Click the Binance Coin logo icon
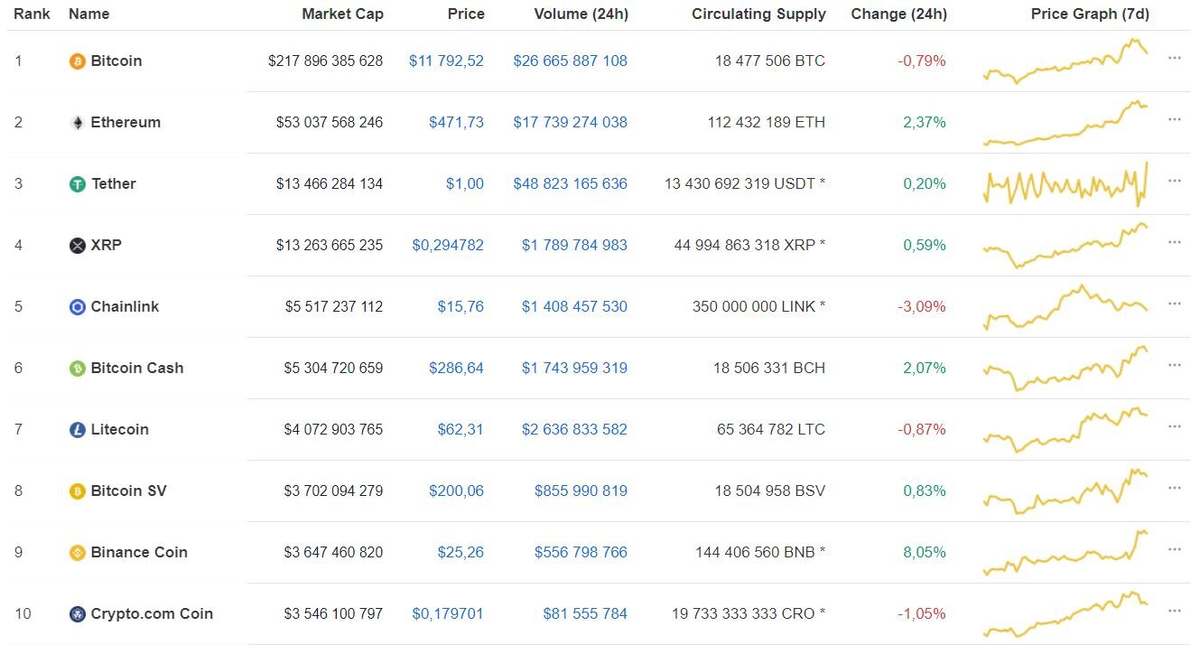Screen dimensions: 1200x645 [77, 553]
